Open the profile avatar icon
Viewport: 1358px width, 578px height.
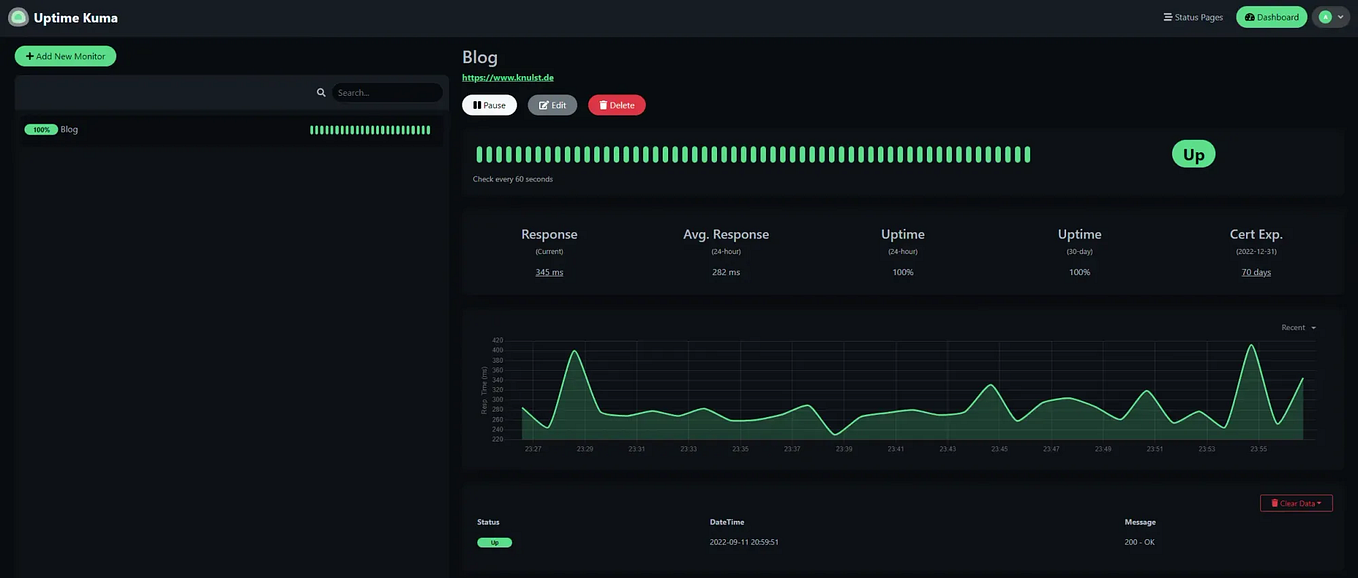1325,17
